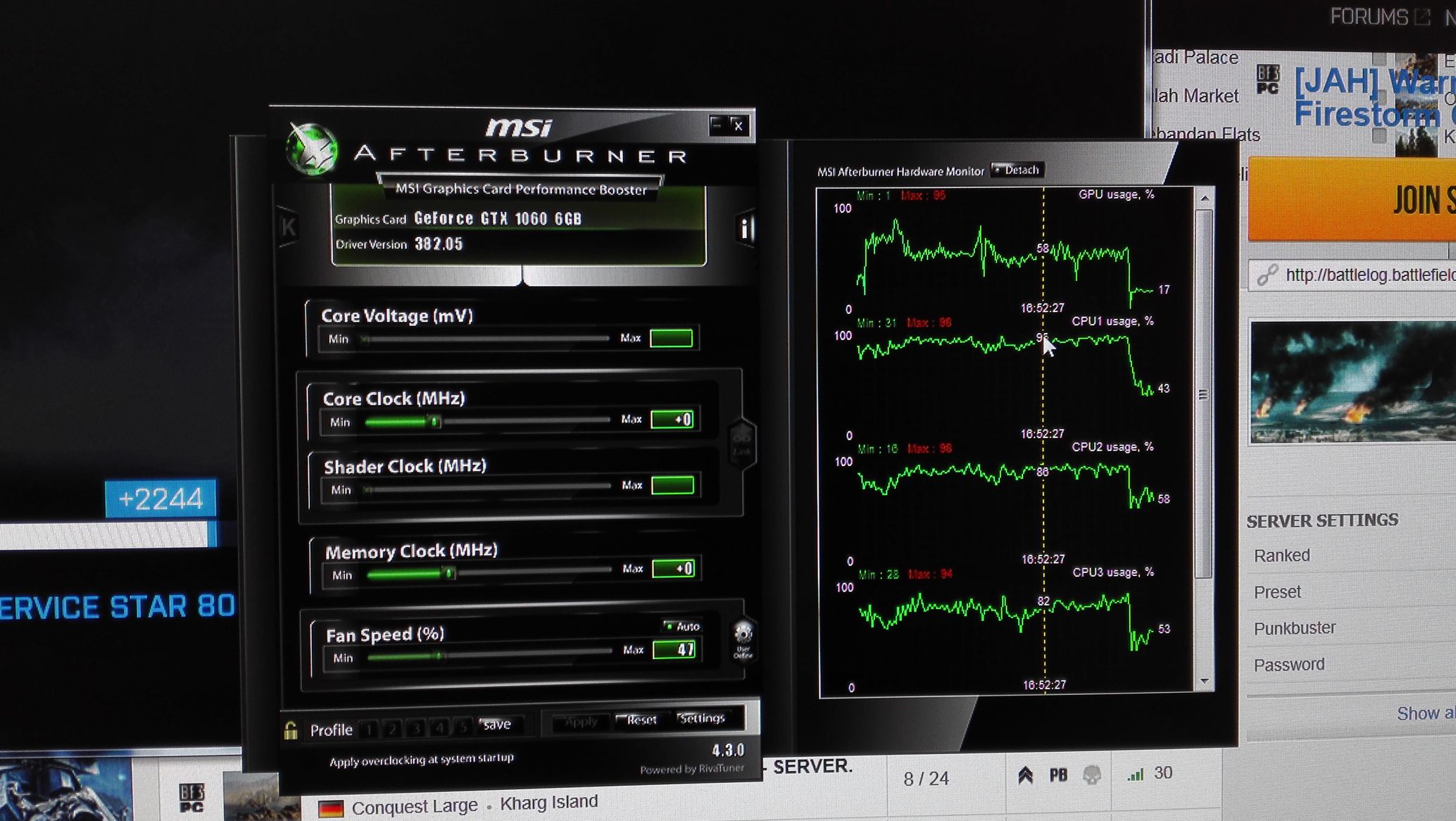Click the 'Punkbuster' server setting row
1456x821 pixels.
1352,628
